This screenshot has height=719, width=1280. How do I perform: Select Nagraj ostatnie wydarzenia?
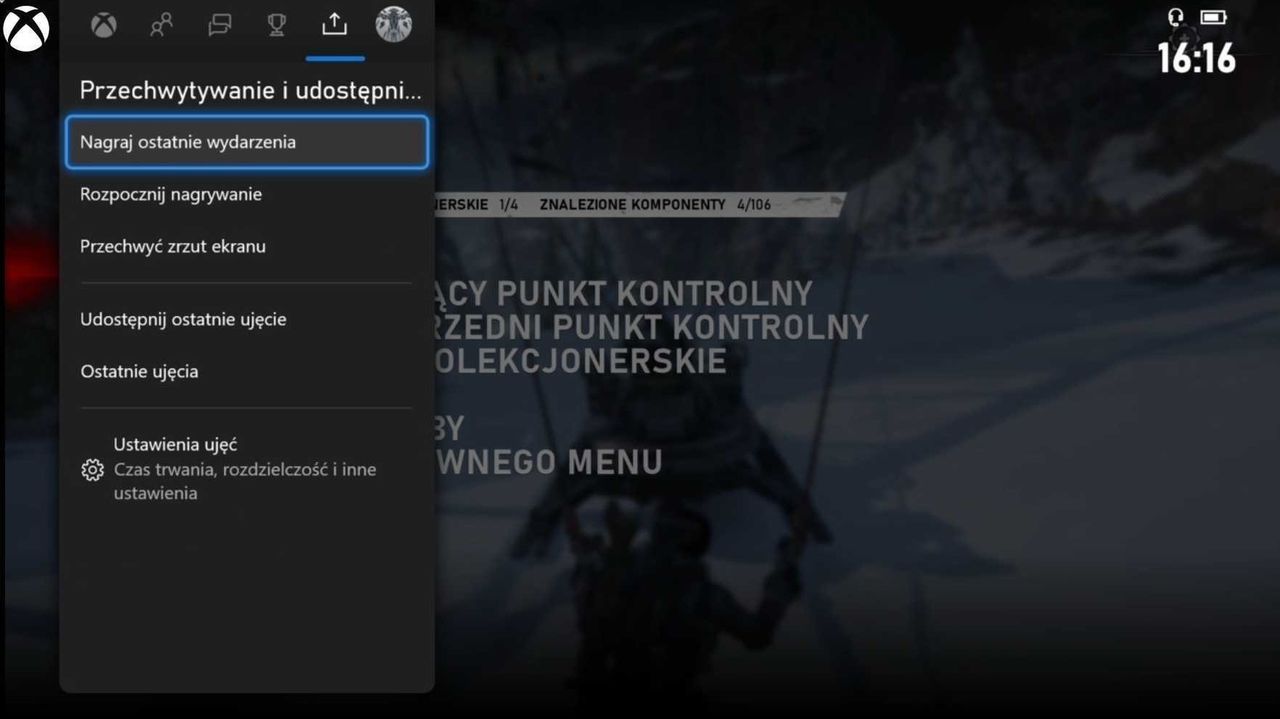pyautogui.click(x=247, y=142)
